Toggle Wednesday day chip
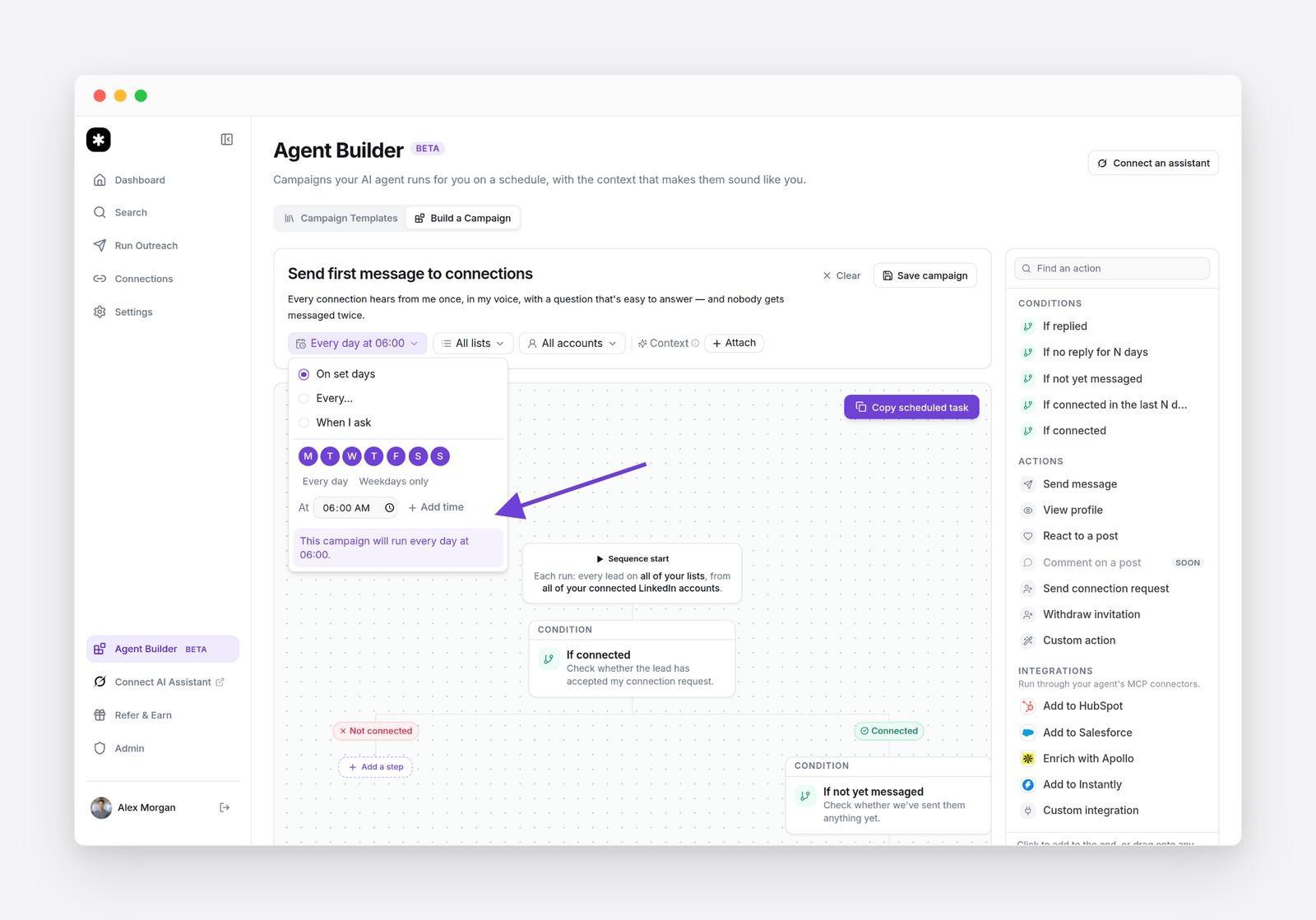1316x920 pixels. (352, 456)
